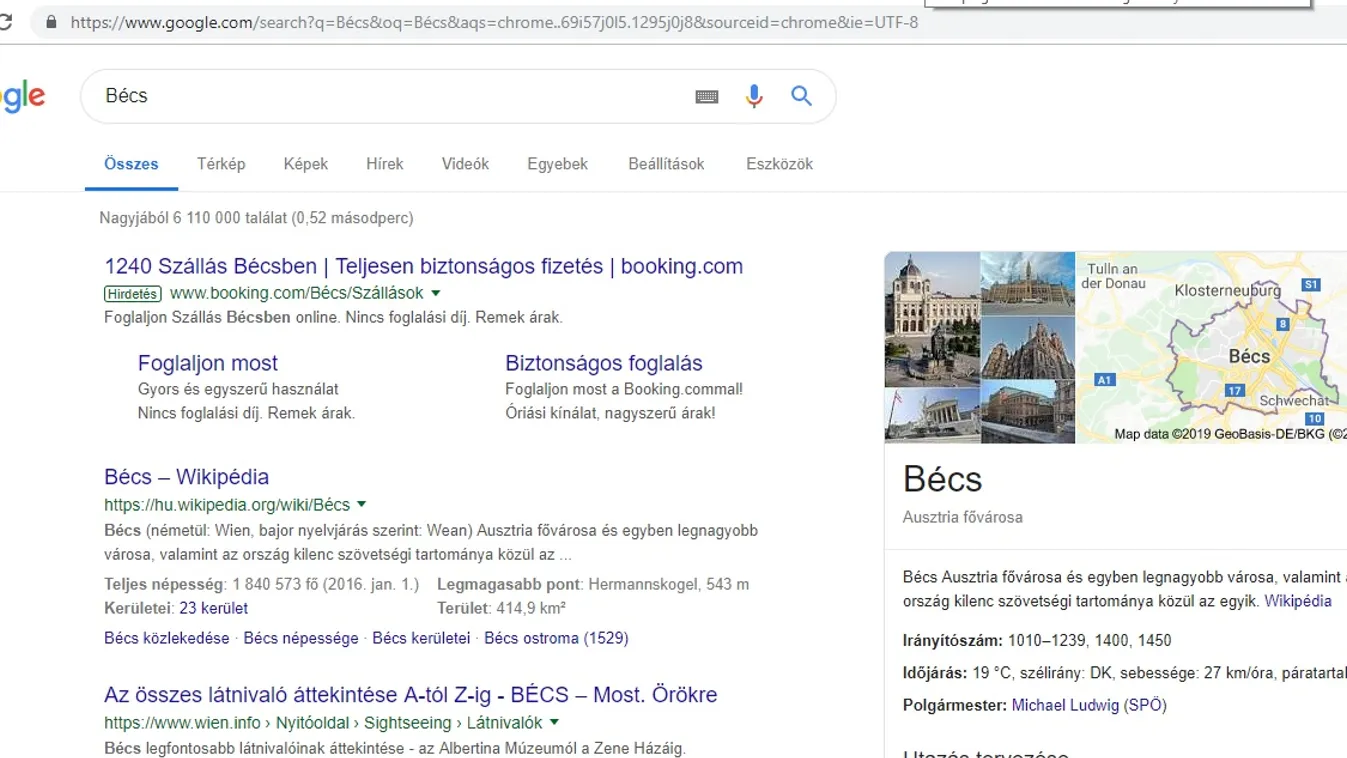
Task: Click the Klosterneuburg label on map
Action: (x=1227, y=291)
